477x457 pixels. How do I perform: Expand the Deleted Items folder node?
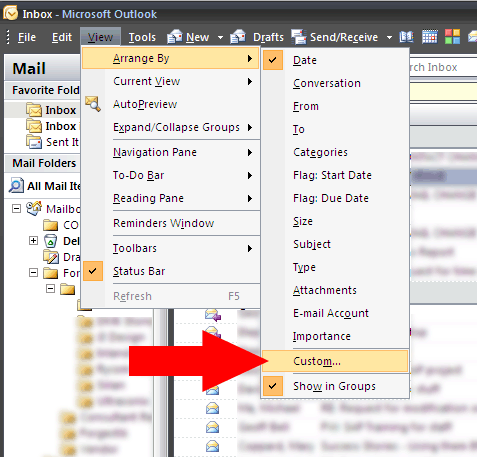tap(33, 241)
